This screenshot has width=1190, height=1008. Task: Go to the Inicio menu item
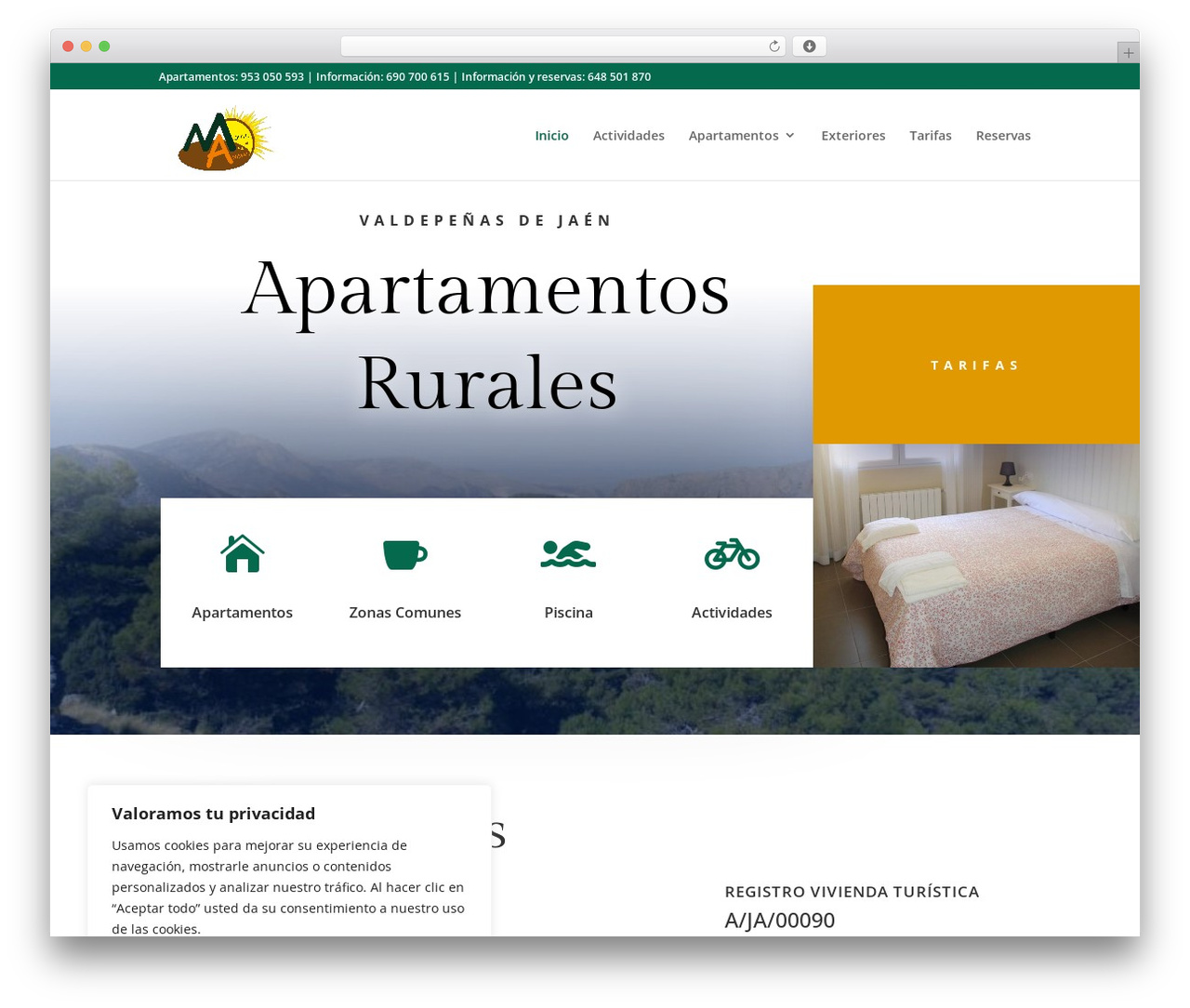[551, 136]
